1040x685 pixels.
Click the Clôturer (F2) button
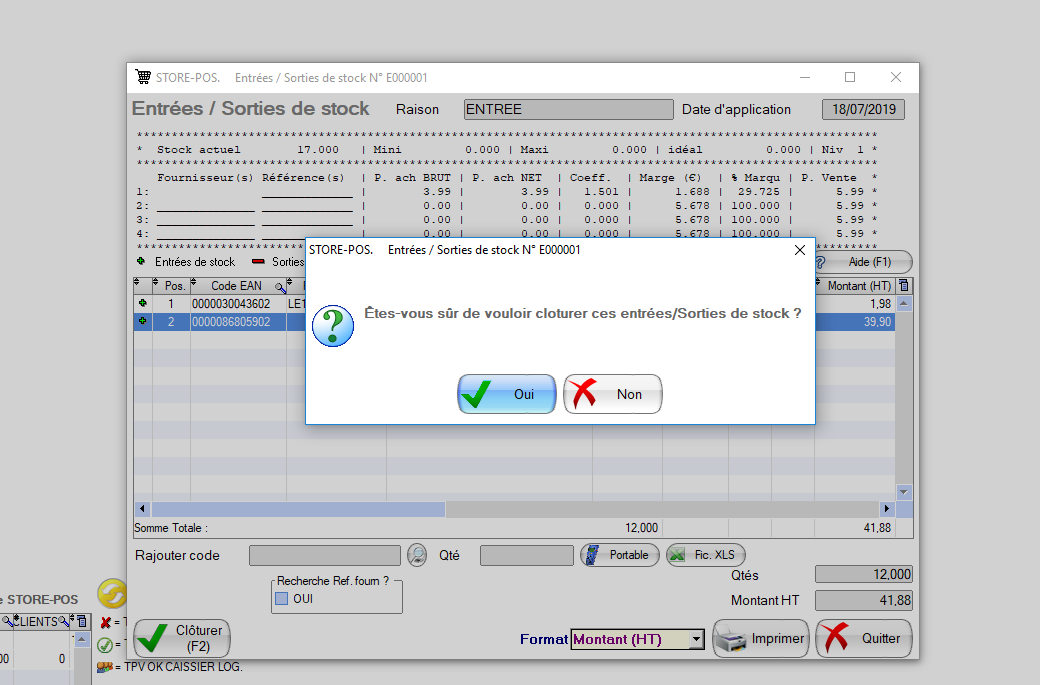point(181,638)
